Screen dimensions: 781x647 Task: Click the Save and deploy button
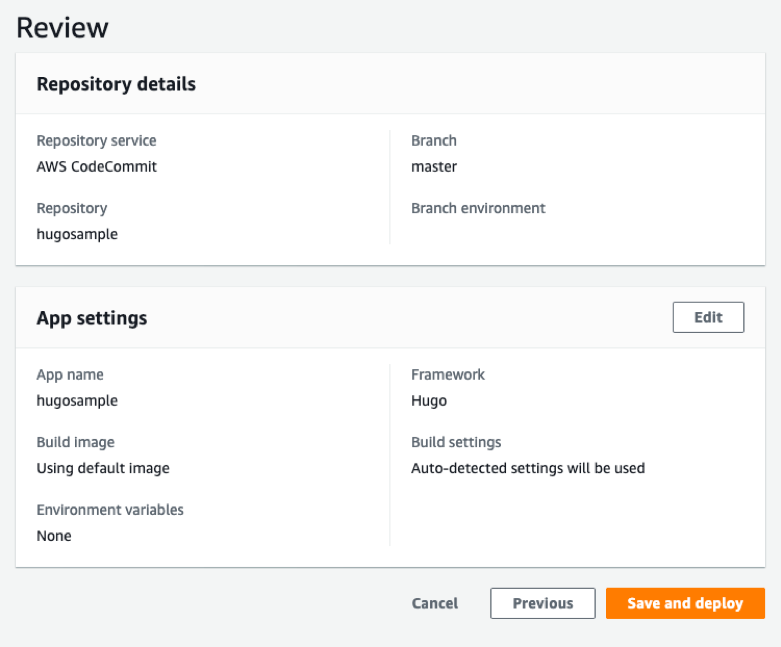[x=685, y=603]
